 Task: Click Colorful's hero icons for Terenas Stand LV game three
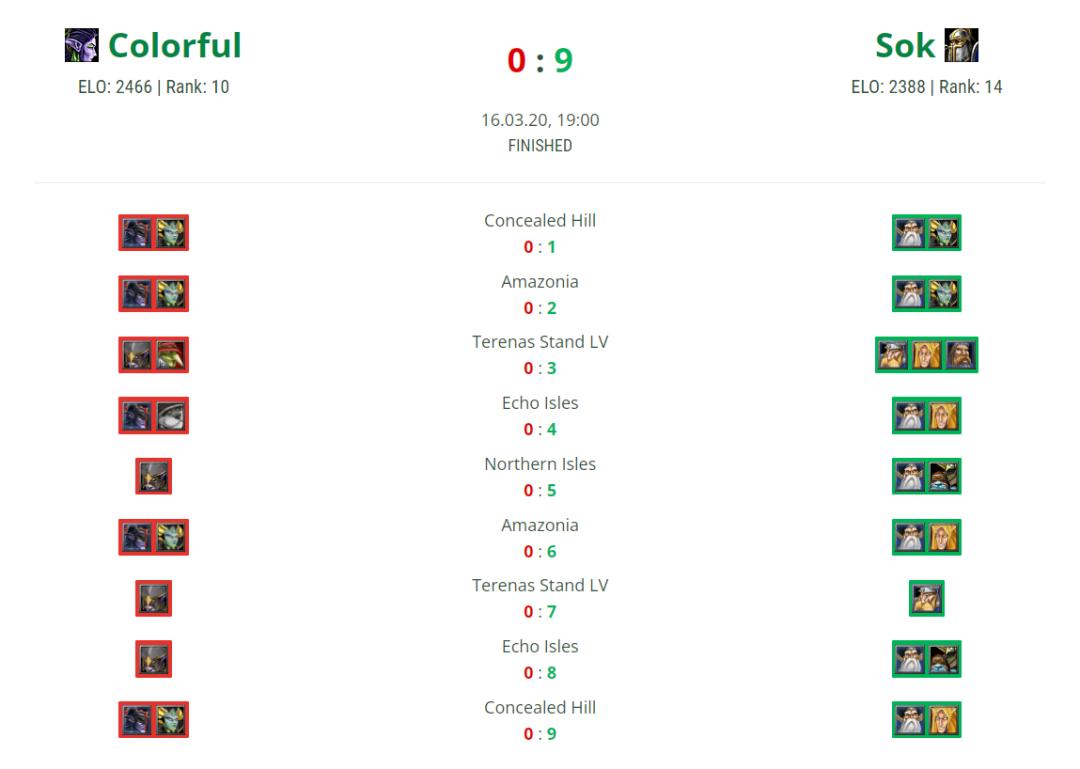click(154, 355)
